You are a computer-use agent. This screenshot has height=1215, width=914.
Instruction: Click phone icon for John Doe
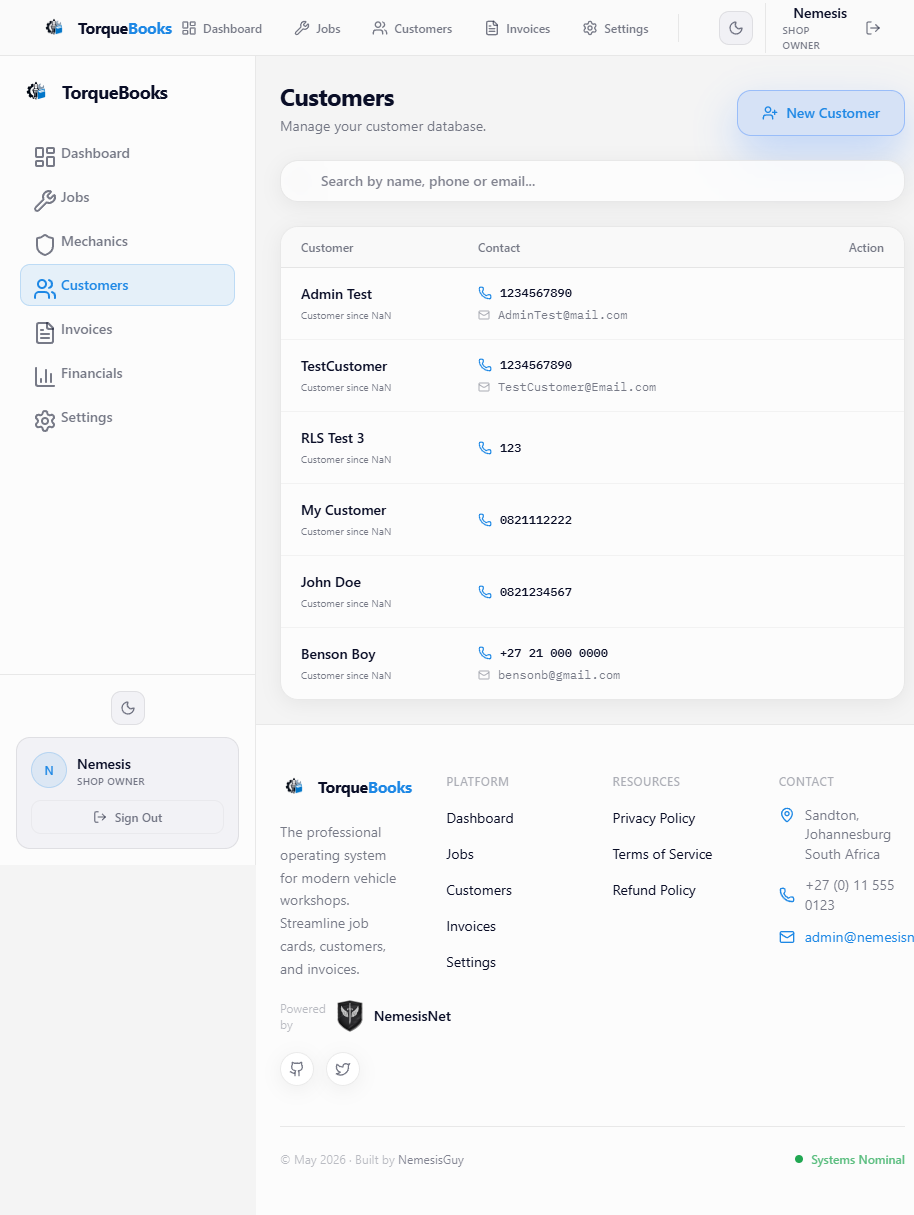(x=485, y=592)
